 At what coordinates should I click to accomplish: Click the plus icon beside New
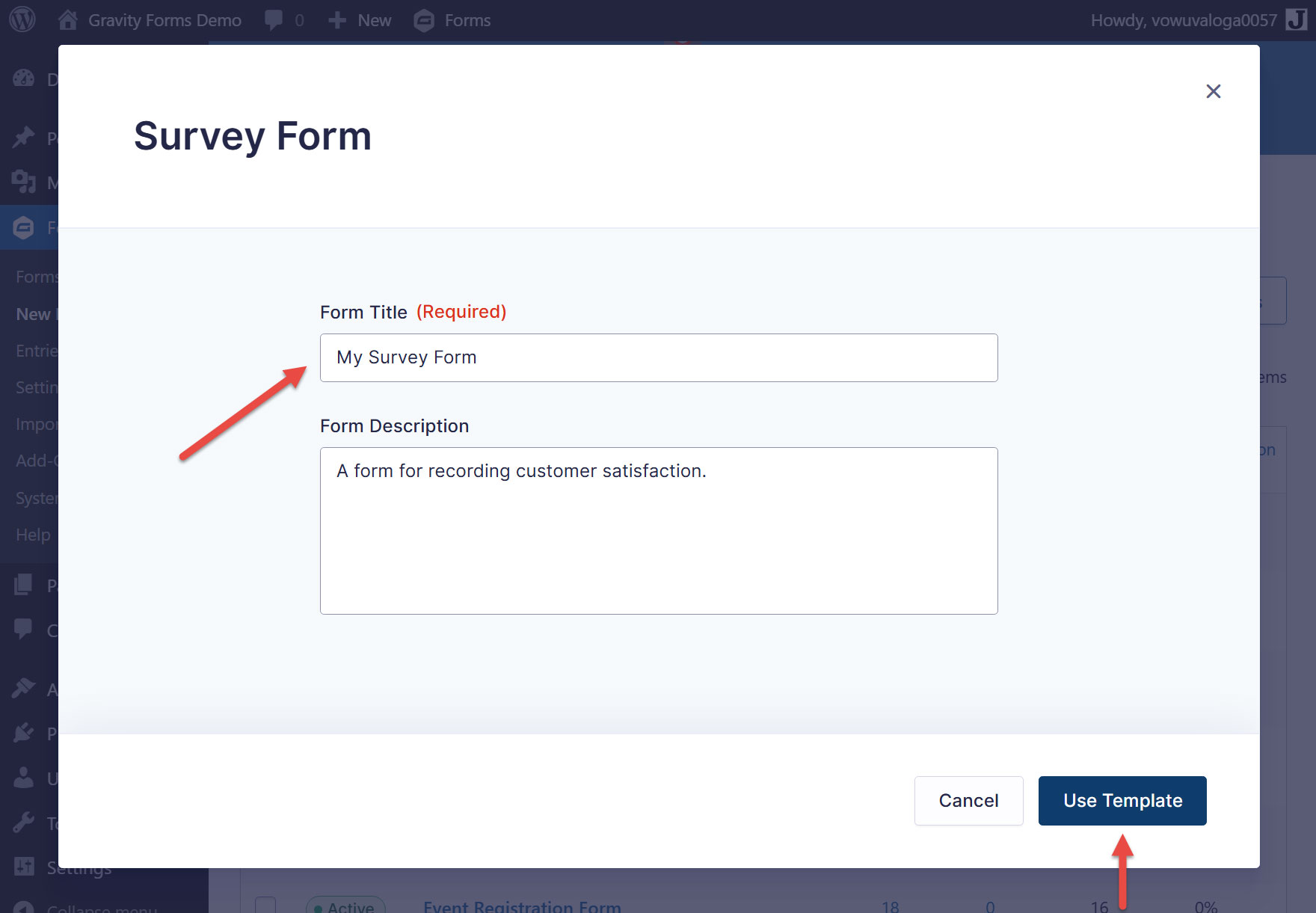(x=337, y=20)
